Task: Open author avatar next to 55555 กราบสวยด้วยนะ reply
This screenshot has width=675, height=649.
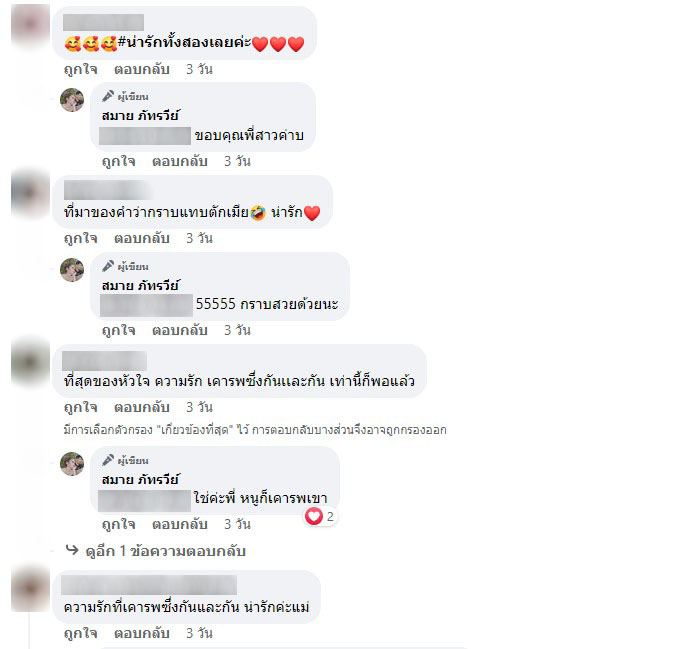Action: coord(72,270)
